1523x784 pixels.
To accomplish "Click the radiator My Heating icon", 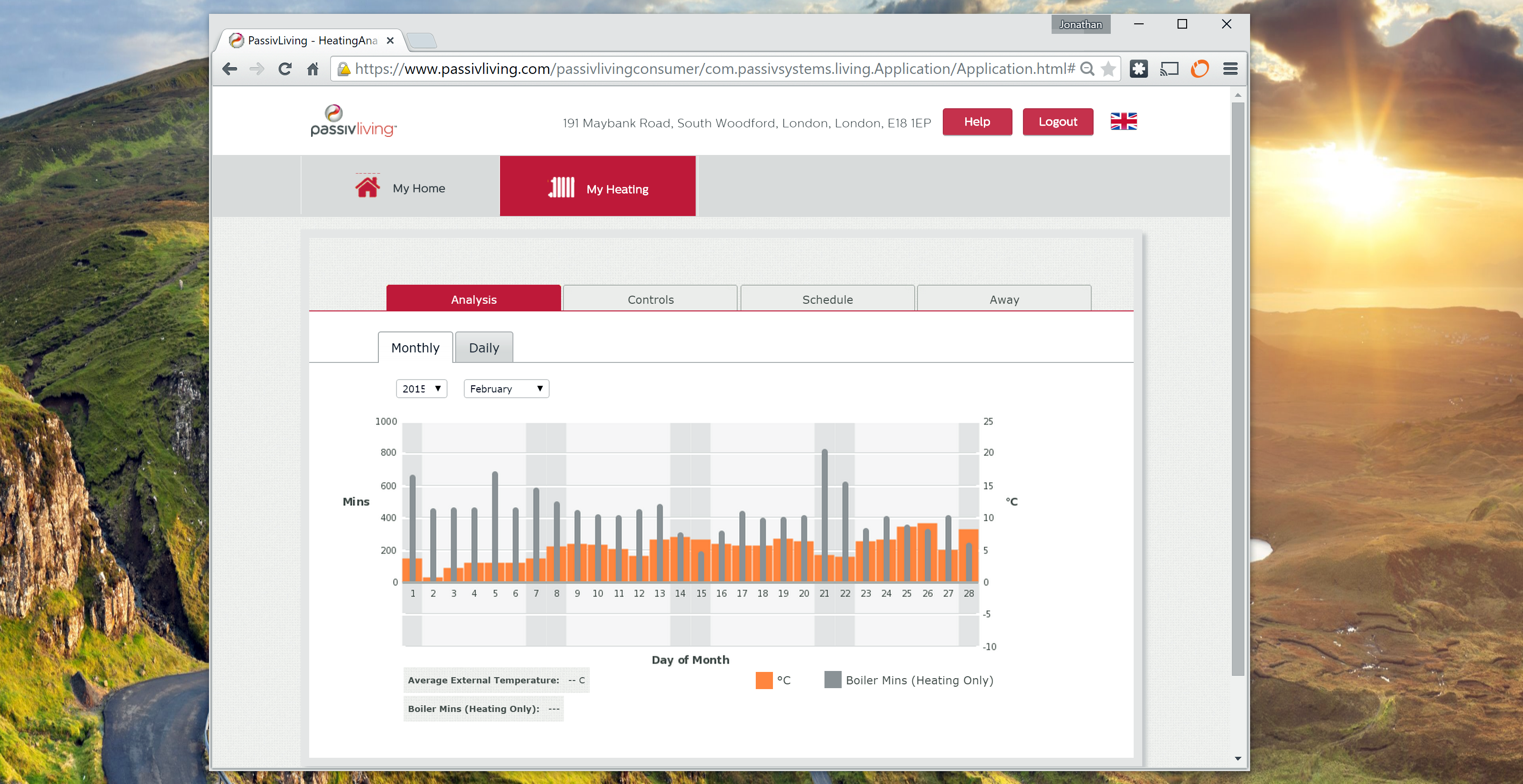I will 561,187.
